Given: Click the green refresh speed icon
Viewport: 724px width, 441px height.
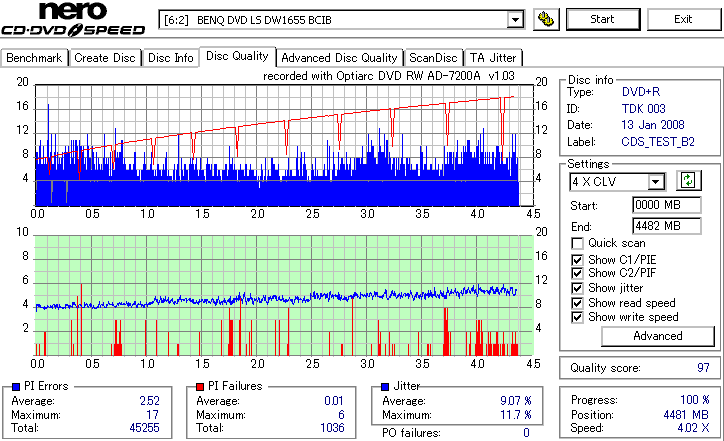Looking at the screenshot, I should click(x=688, y=180).
